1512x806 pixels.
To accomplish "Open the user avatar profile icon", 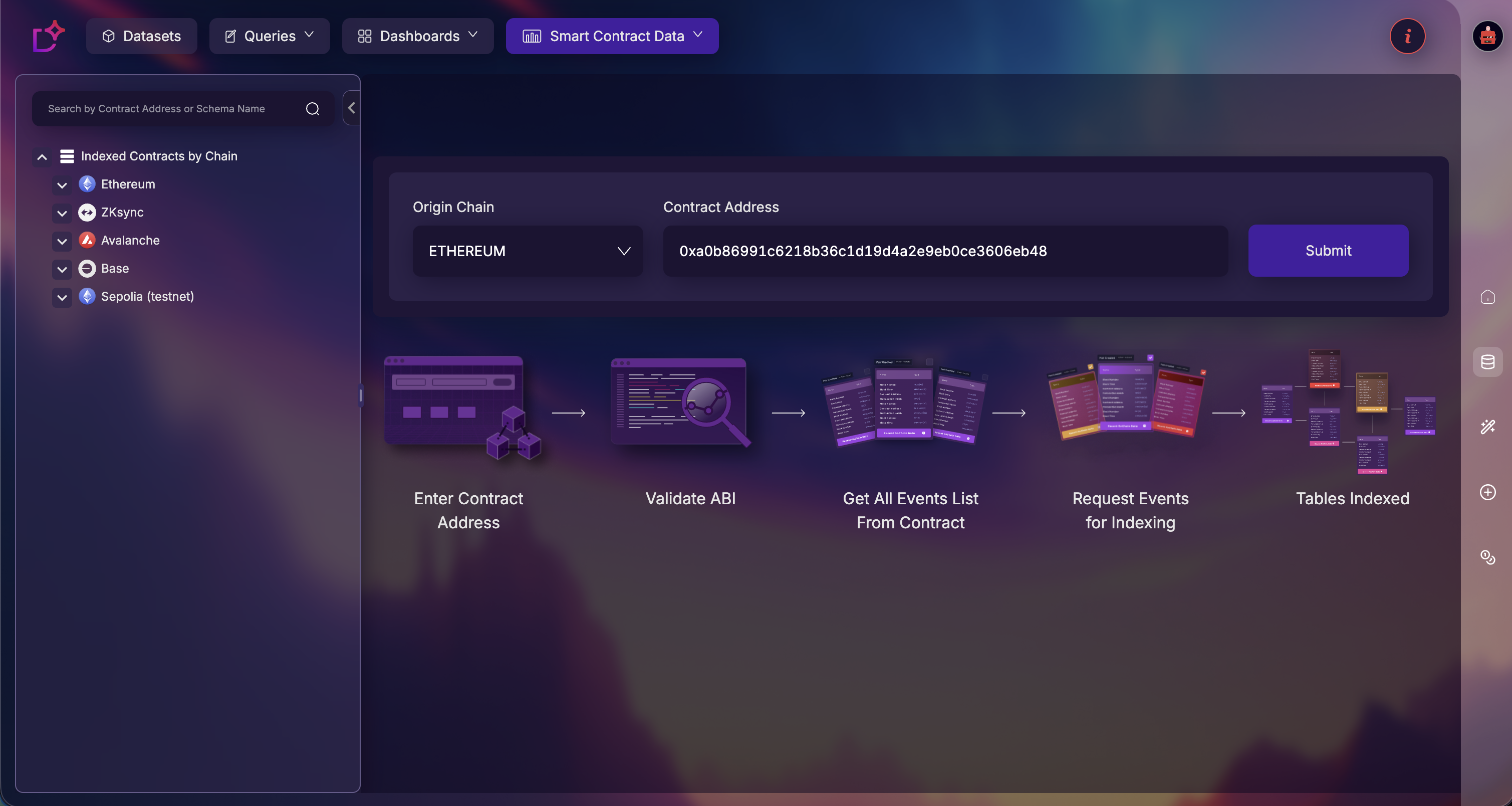I will 1487,37.
